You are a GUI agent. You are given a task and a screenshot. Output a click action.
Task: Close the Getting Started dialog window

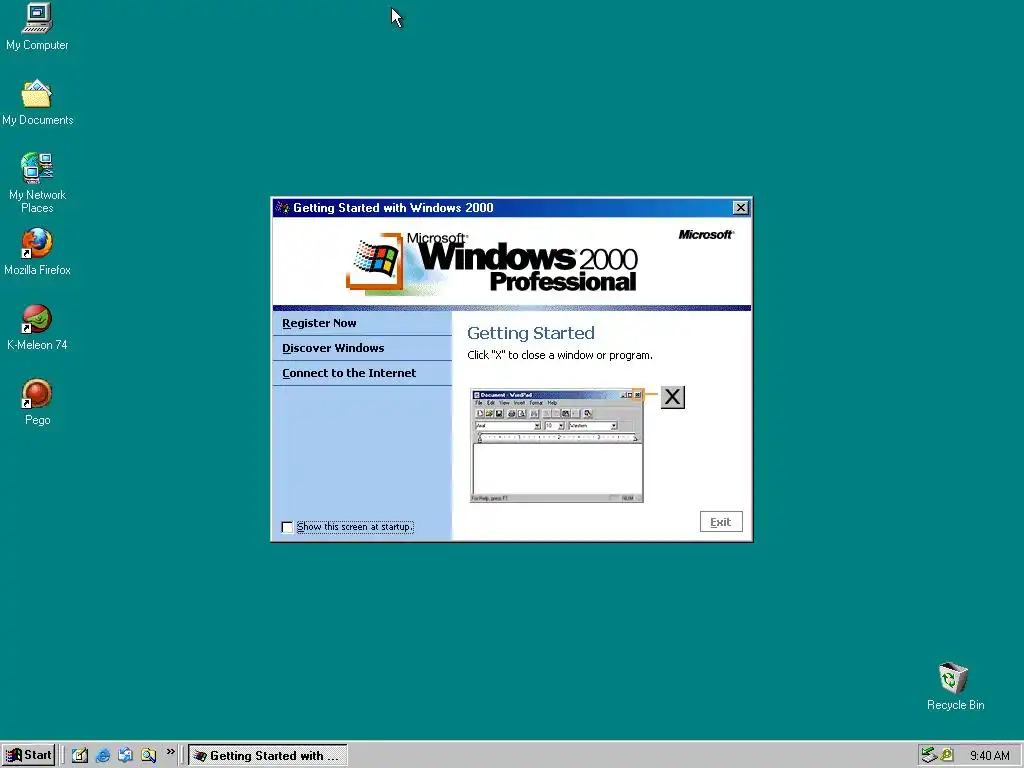coord(741,208)
